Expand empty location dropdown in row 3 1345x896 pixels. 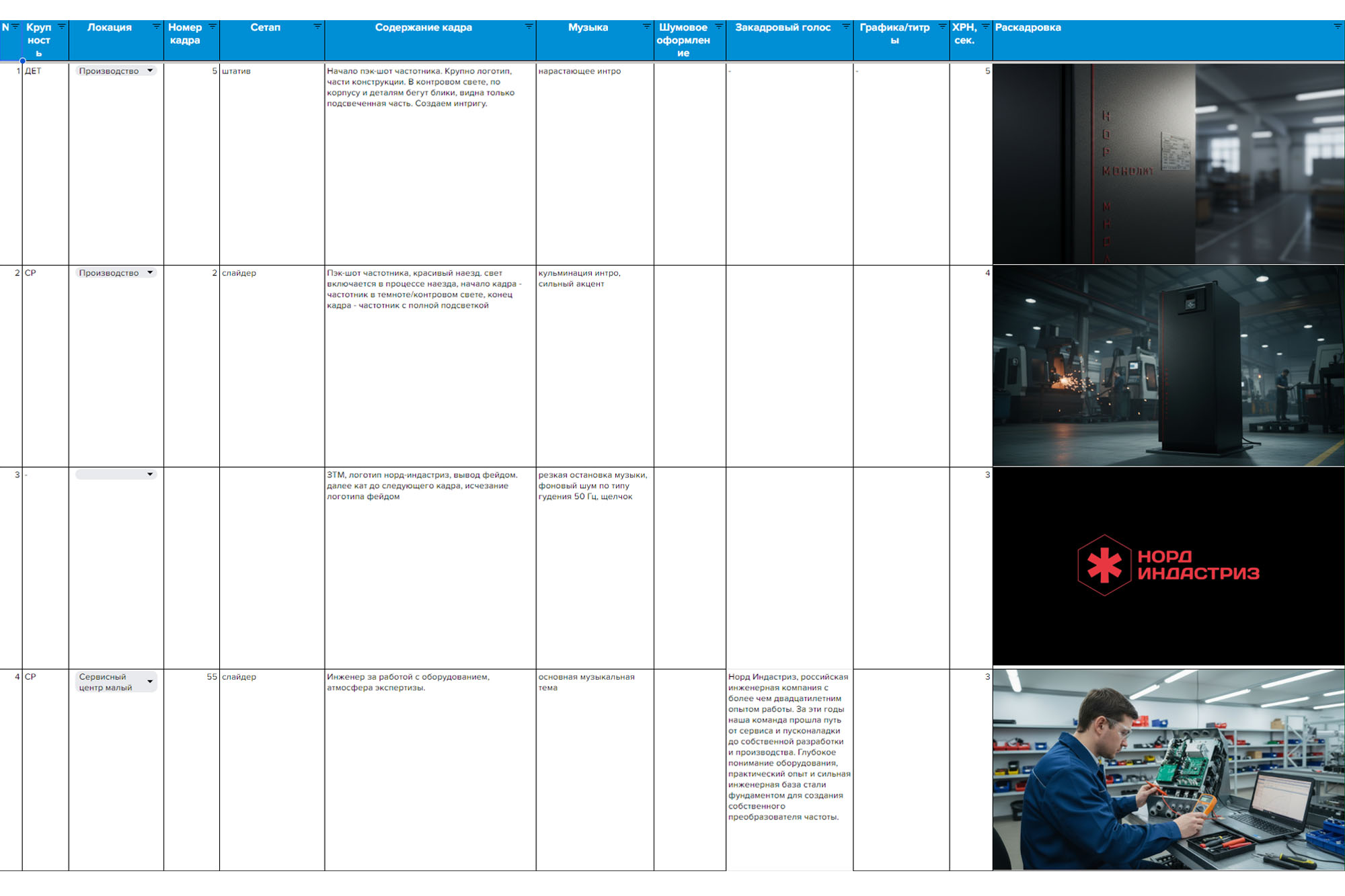pyautogui.click(x=150, y=475)
